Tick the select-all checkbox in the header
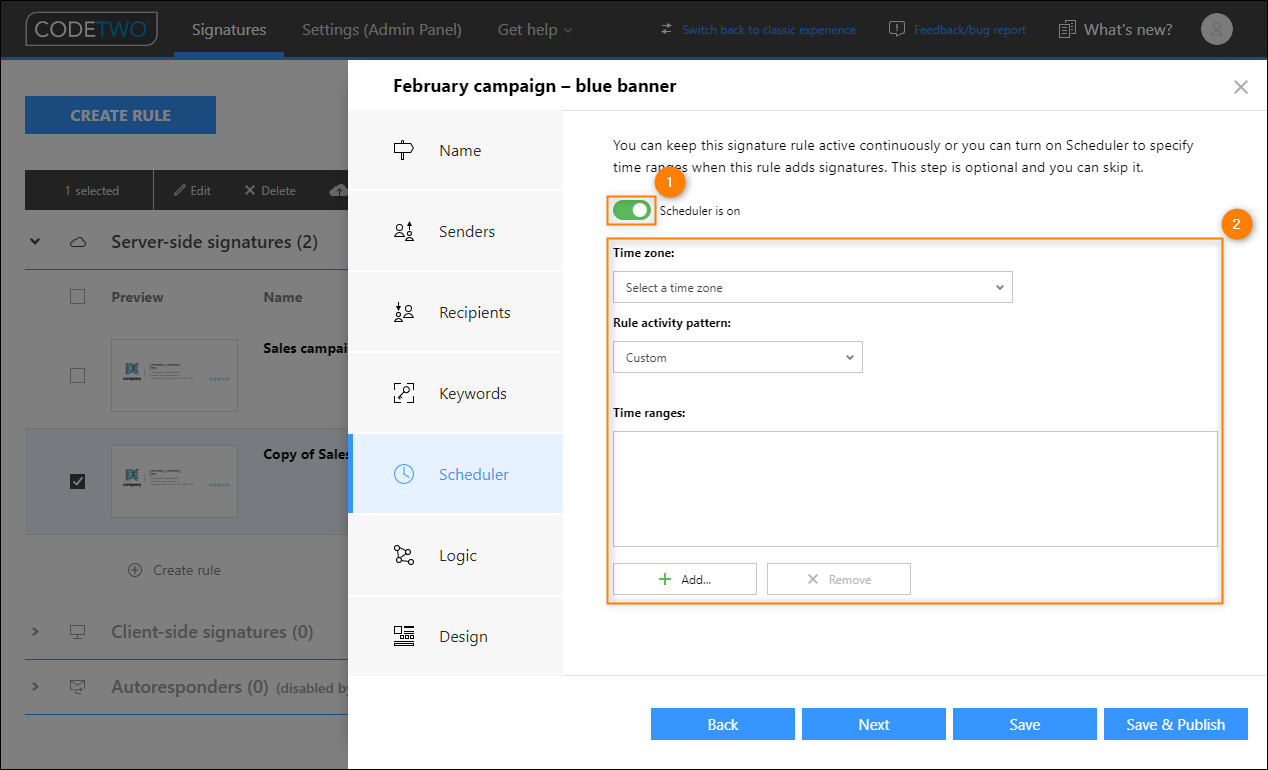Viewport: 1268px width, 770px height. click(x=77, y=297)
